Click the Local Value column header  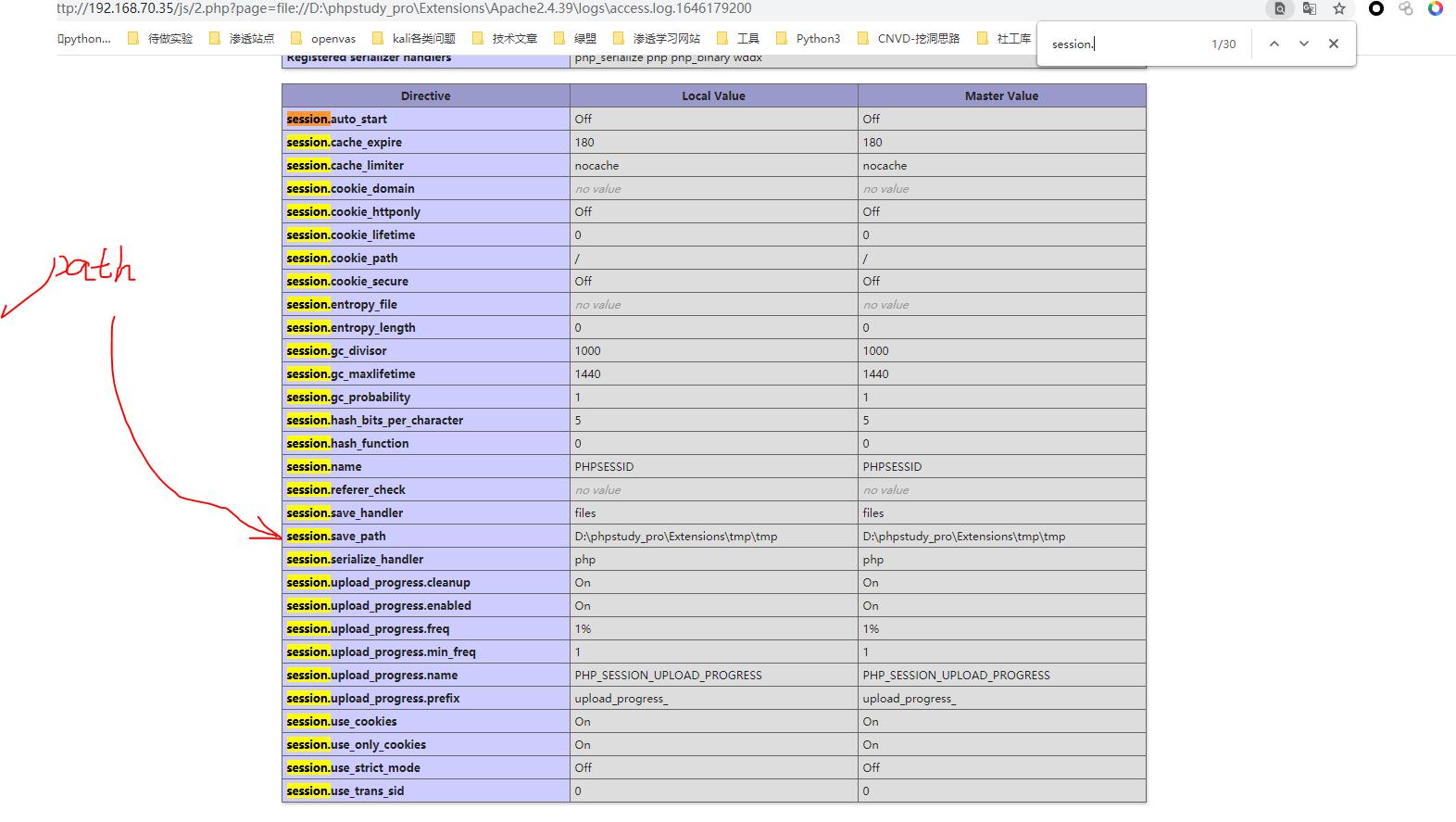click(x=713, y=96)
